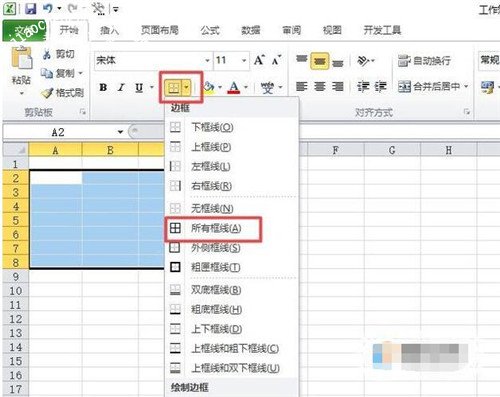Screen dimensions: 500x397
Task: Click the Undo arrow icon
Action: pos(48,8)
